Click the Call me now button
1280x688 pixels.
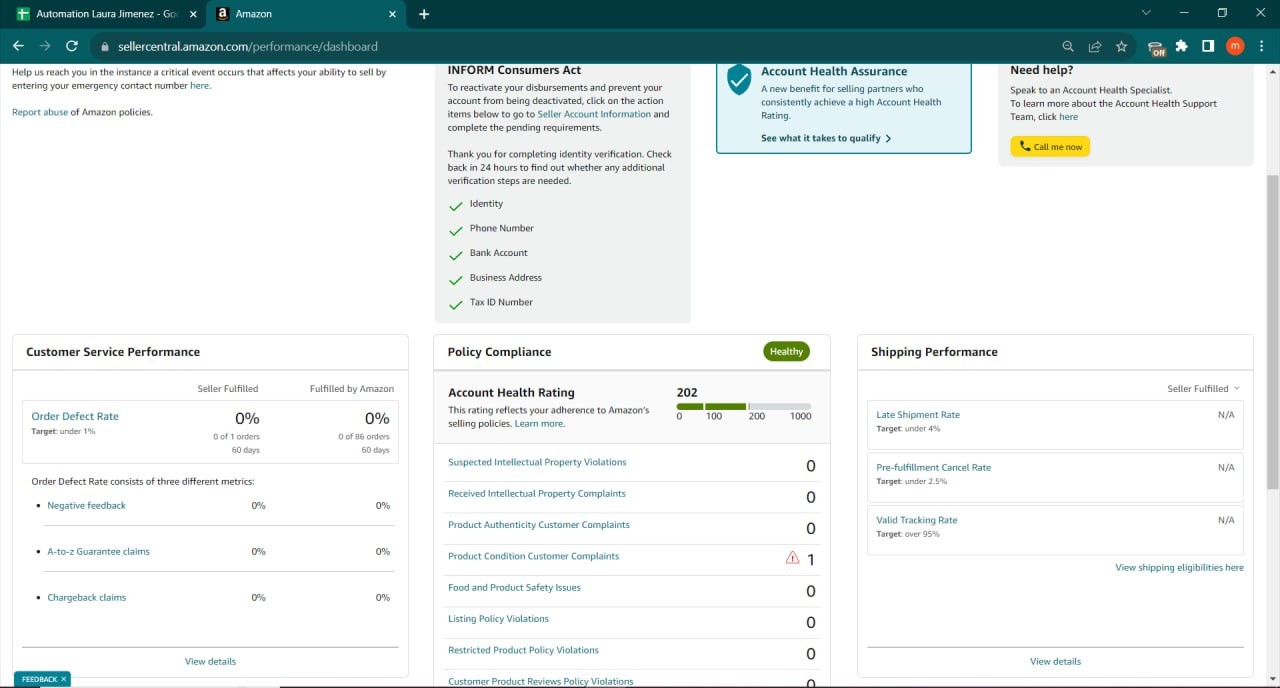click(1050, 147)
